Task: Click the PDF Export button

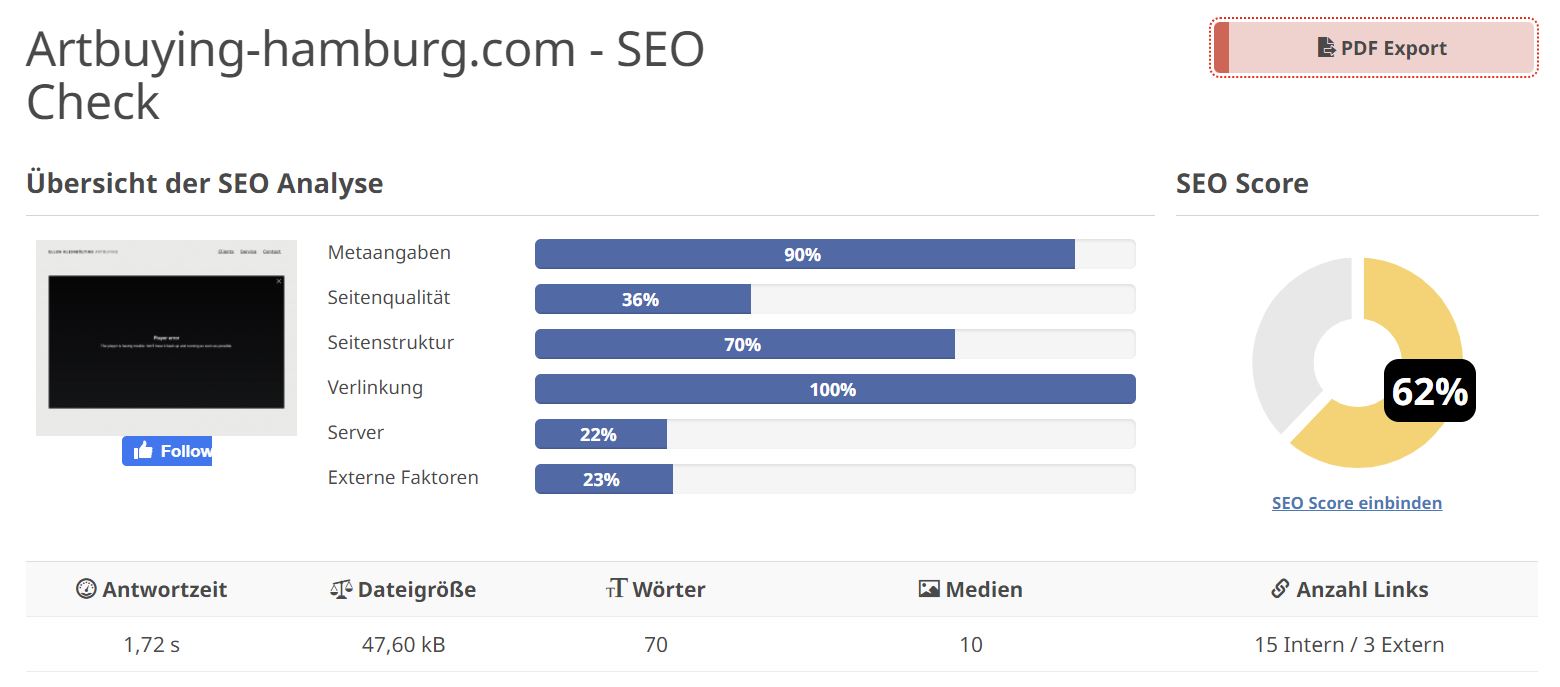Action: coord(1373,48)
